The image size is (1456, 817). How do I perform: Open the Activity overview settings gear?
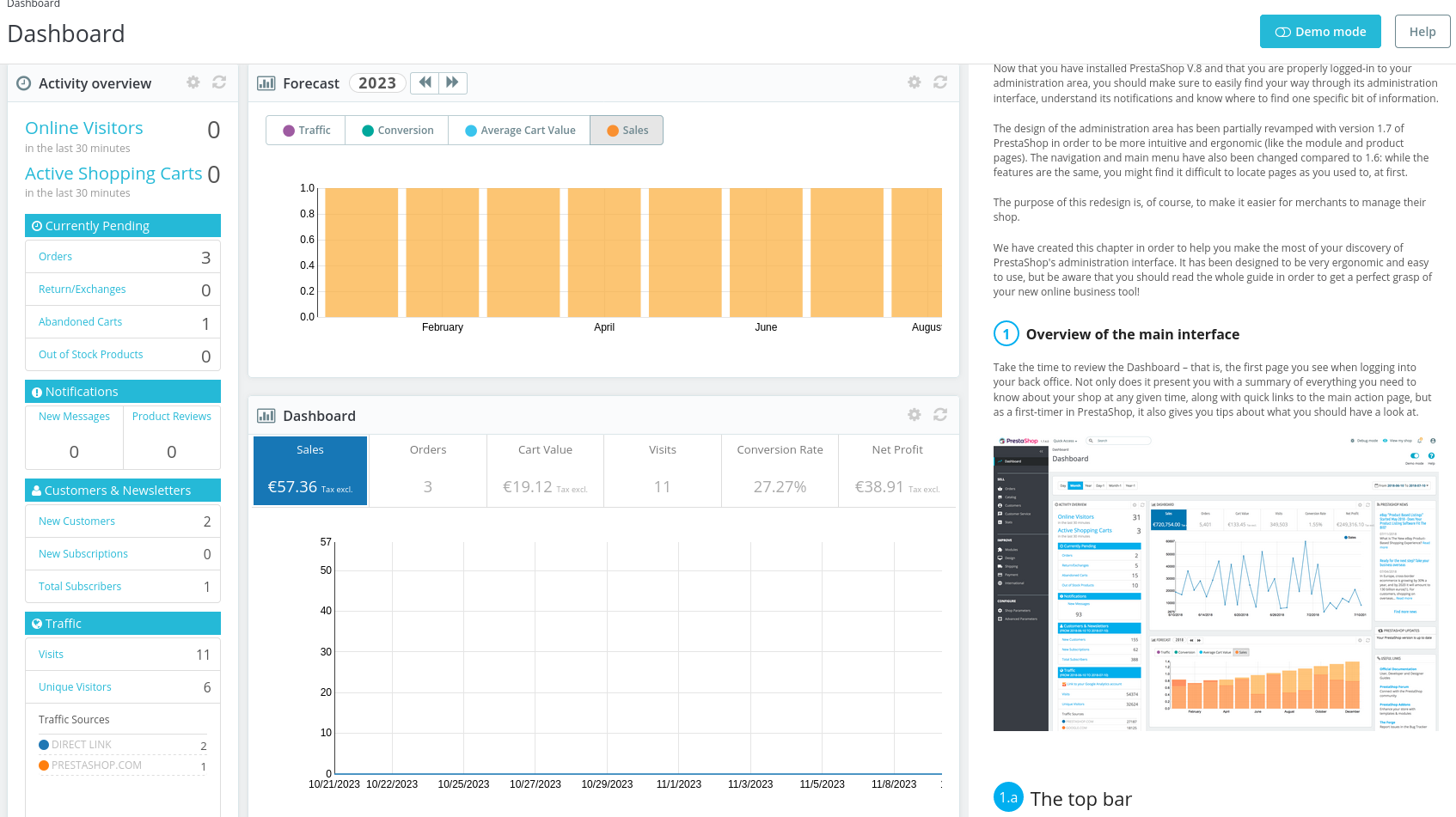pyautogui.click(x=193, y=82)
